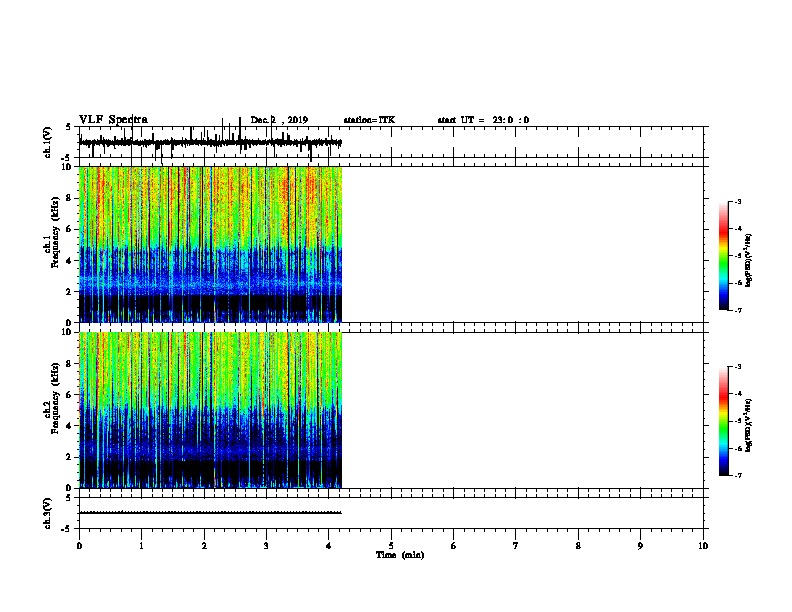This screenshot has height=612, width=792.
Task: Click the ch.2 Frequency (kHz) axis label
Action: [x=52, y=398]
